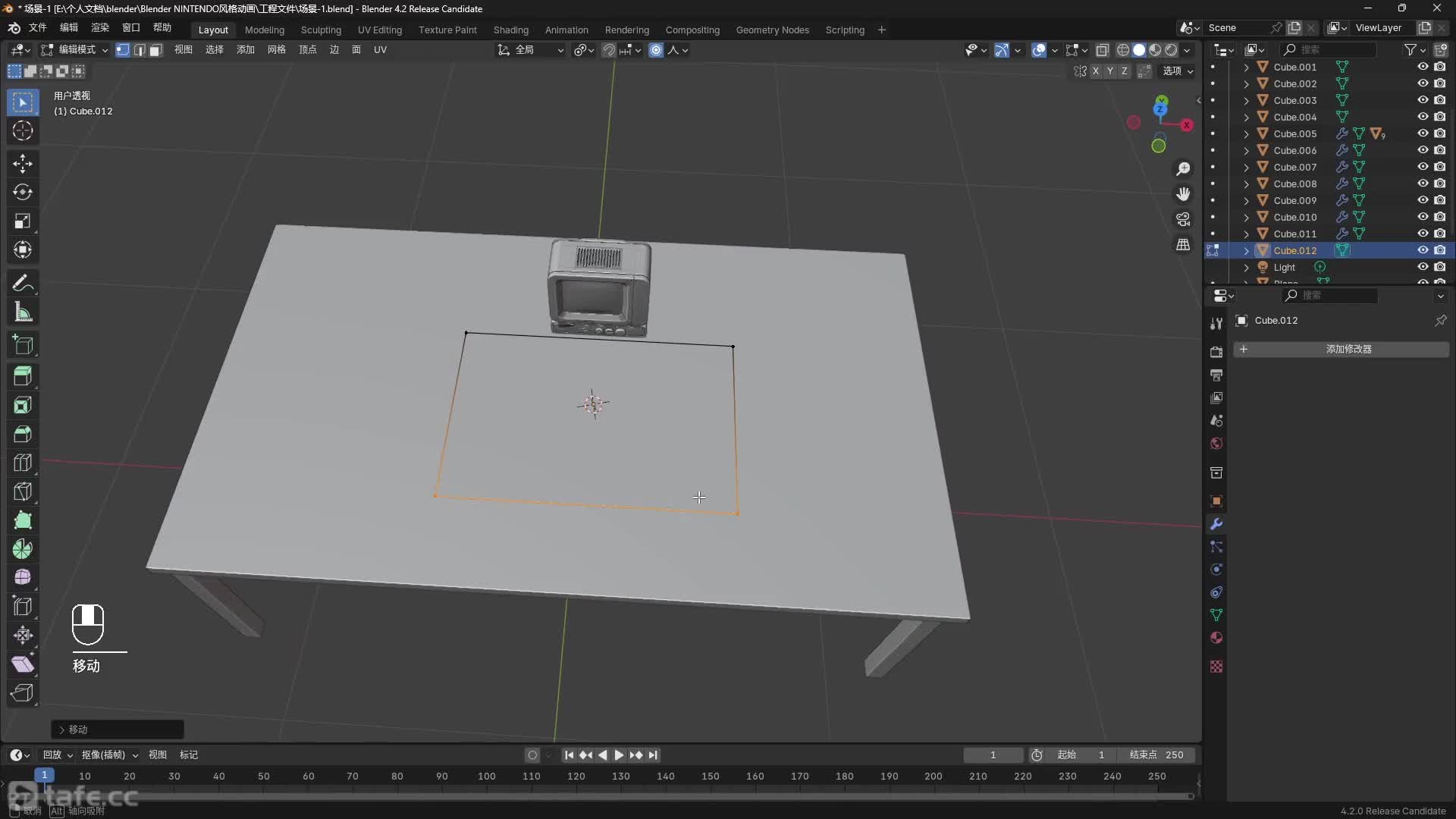Hide Cube.012 in viewport via eye icon

point(1423,250)
